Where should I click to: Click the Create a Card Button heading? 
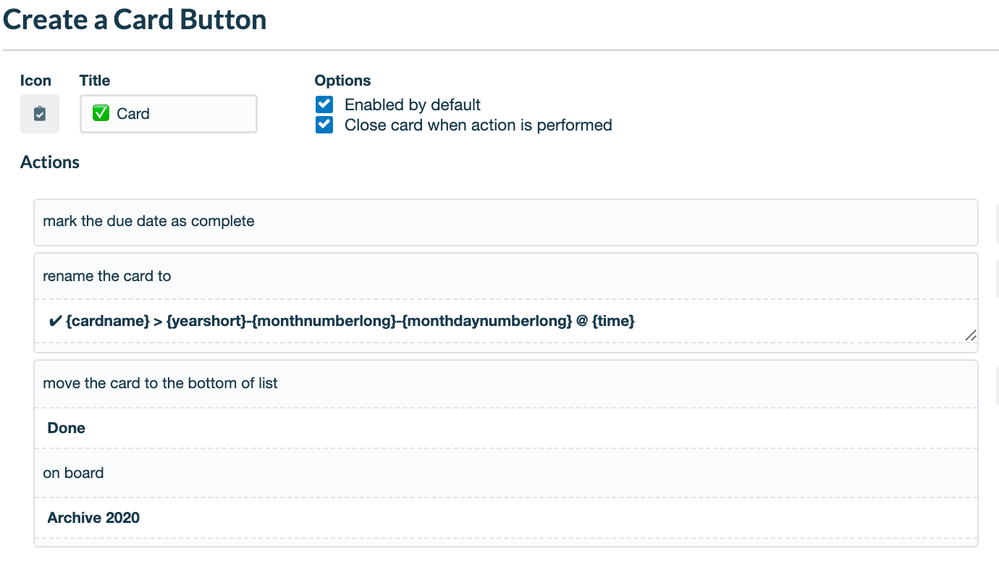tap(134, 19)
